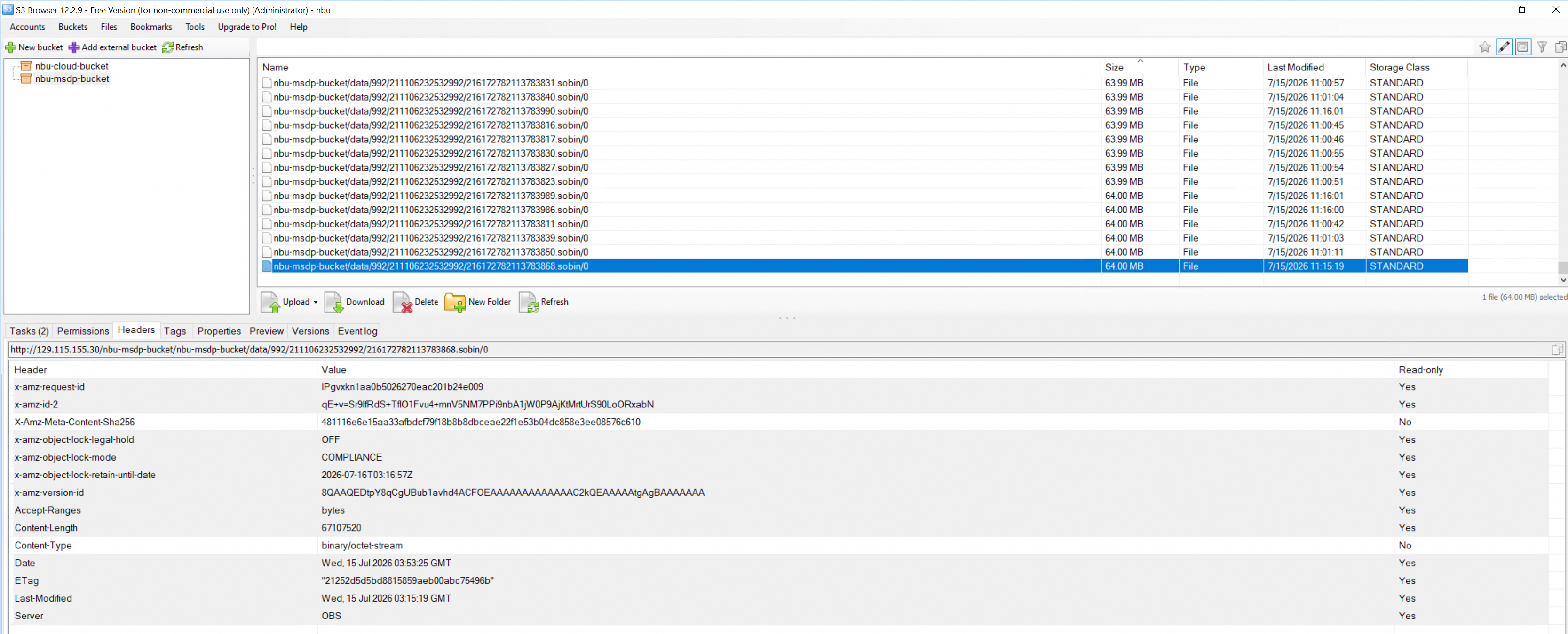Open the Accounts menu

27,27
